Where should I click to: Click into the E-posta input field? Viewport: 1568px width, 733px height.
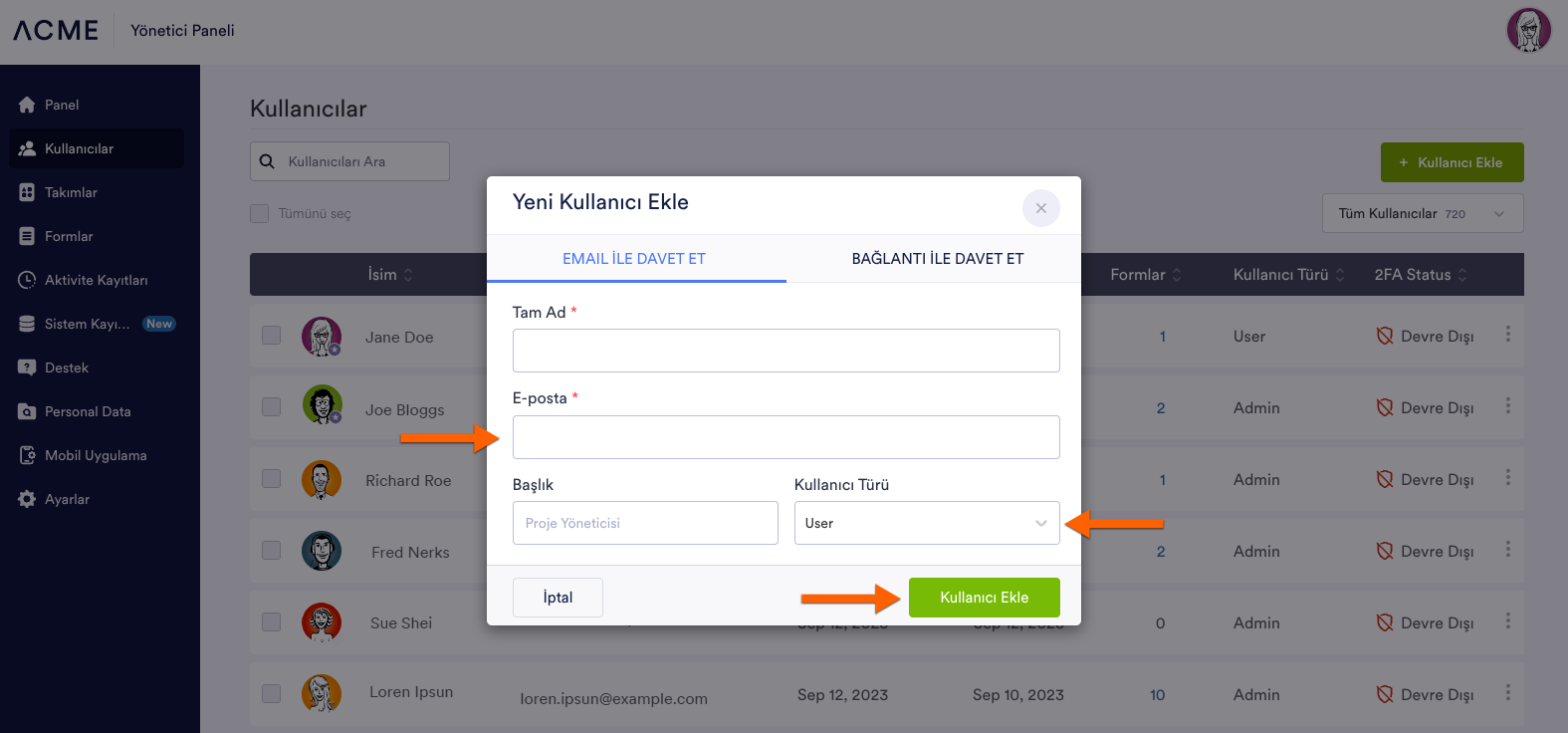coord(785,437)
